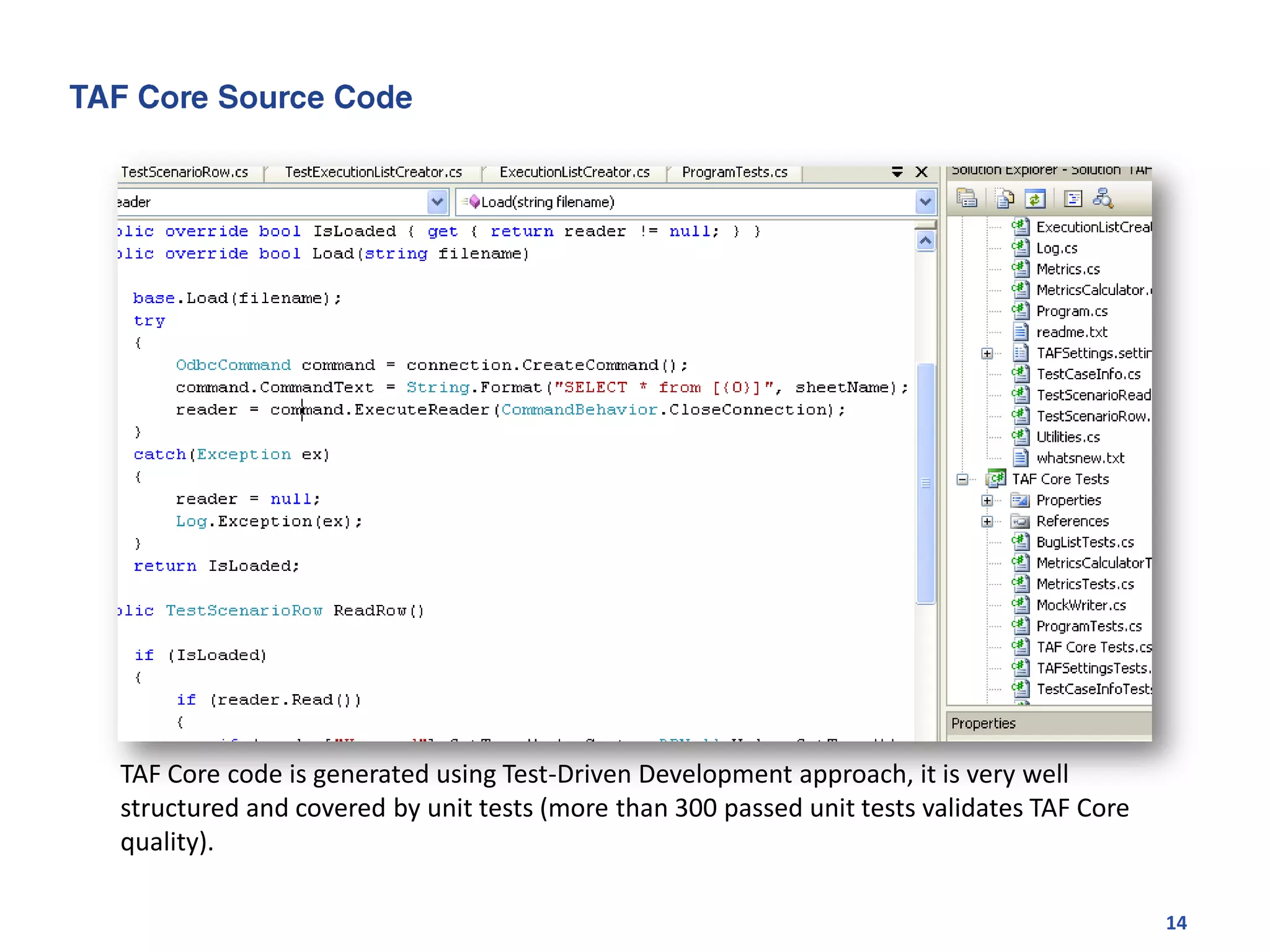This screenshot has width=1270, height=952.
Task: Click the TestCaseInfoTests file icon
Action: pos(1021,689)
